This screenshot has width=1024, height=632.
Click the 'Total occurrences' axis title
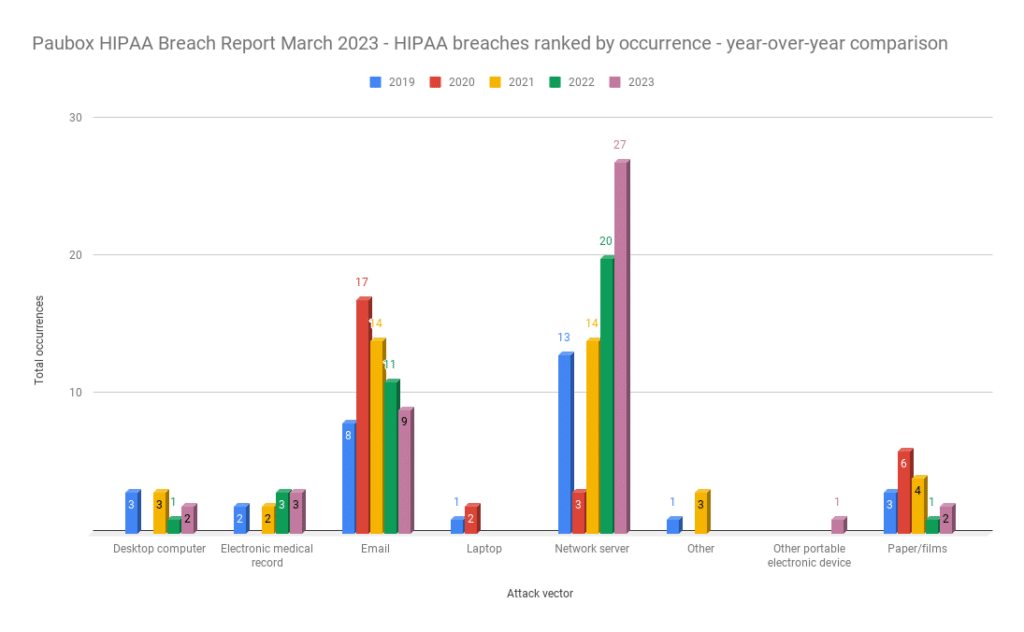click(x=40, y=340)
